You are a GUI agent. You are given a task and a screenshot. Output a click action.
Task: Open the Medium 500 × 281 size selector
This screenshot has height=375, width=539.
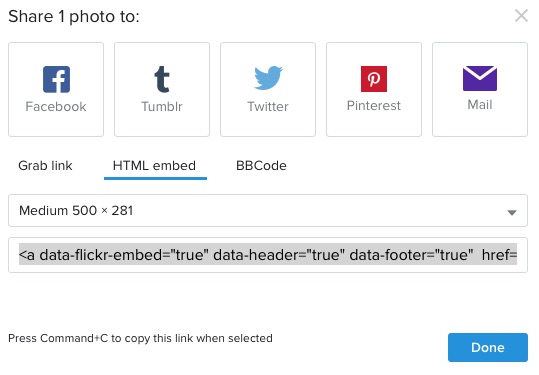[x=268, y=210]
